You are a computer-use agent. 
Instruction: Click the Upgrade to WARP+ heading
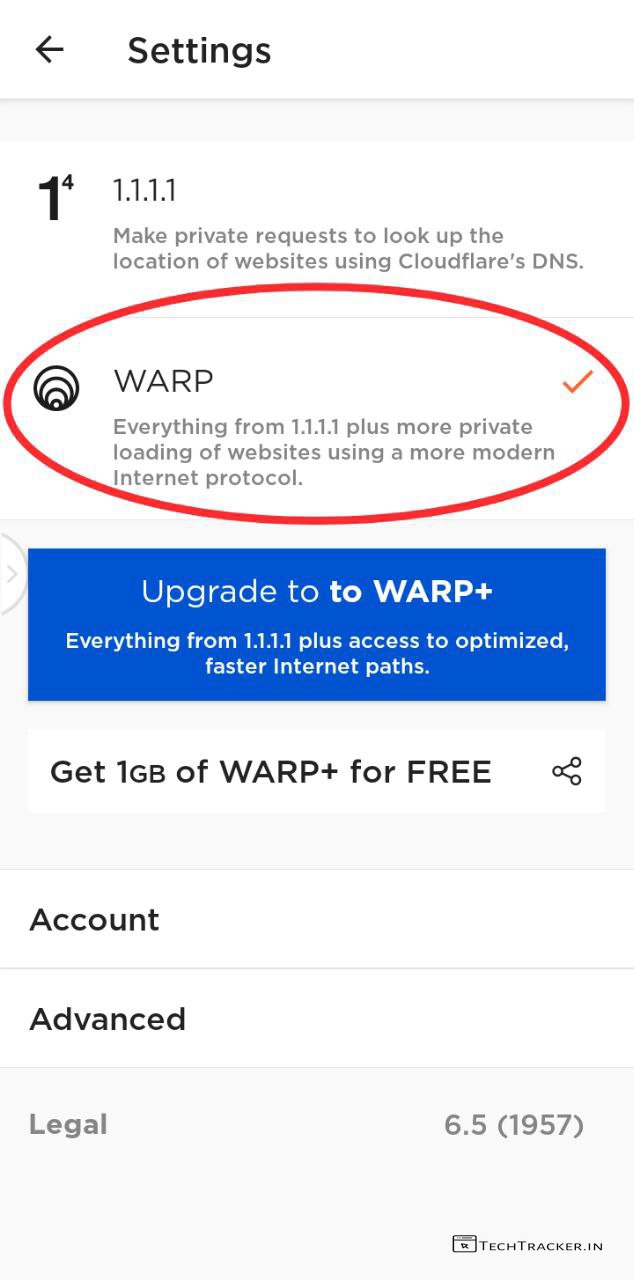pos(317,591)
